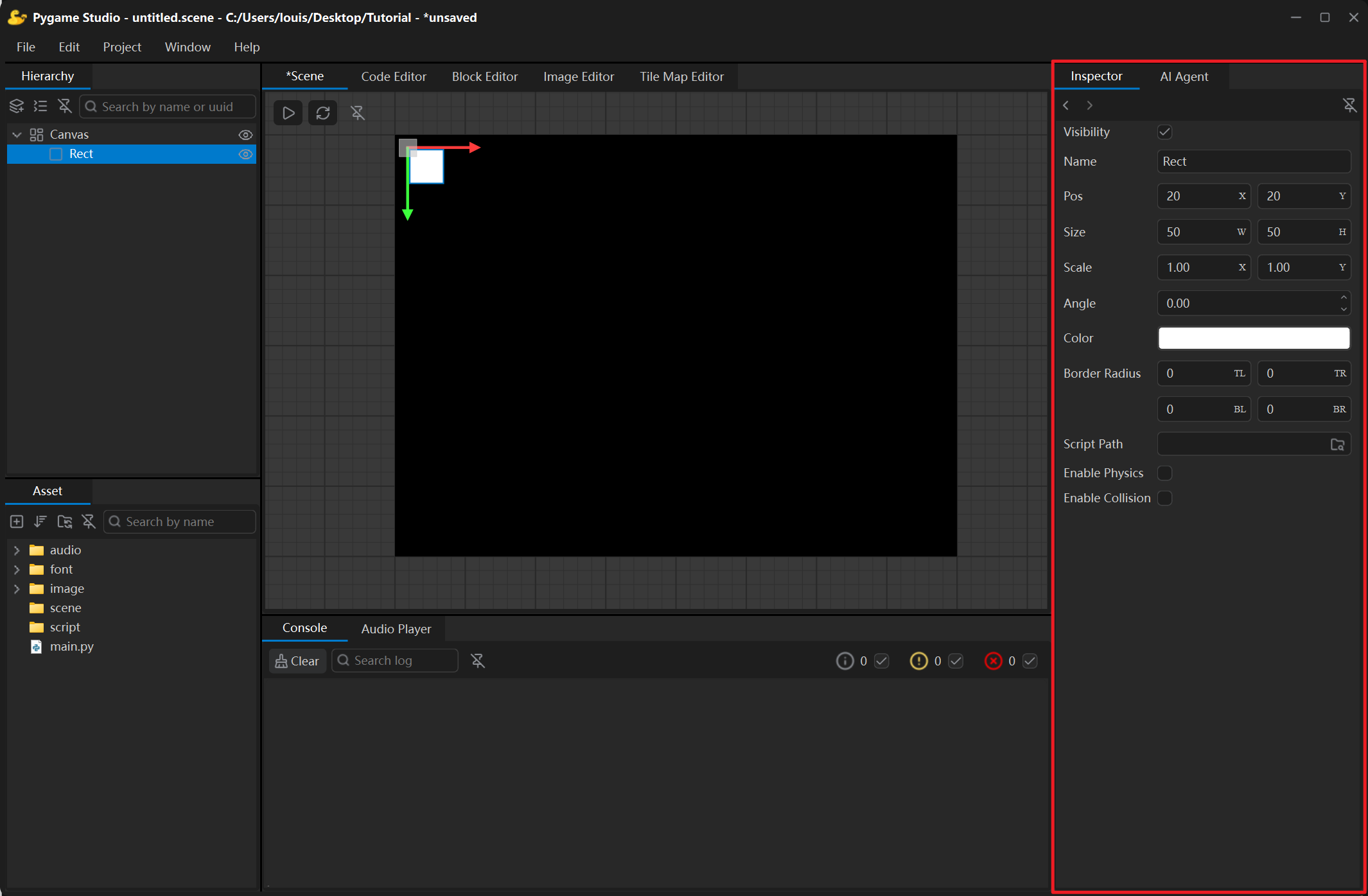The height and width of the screenshot is (896, 1368).
Task: Switch to the Code Editor tab
Action: [394, 76]
